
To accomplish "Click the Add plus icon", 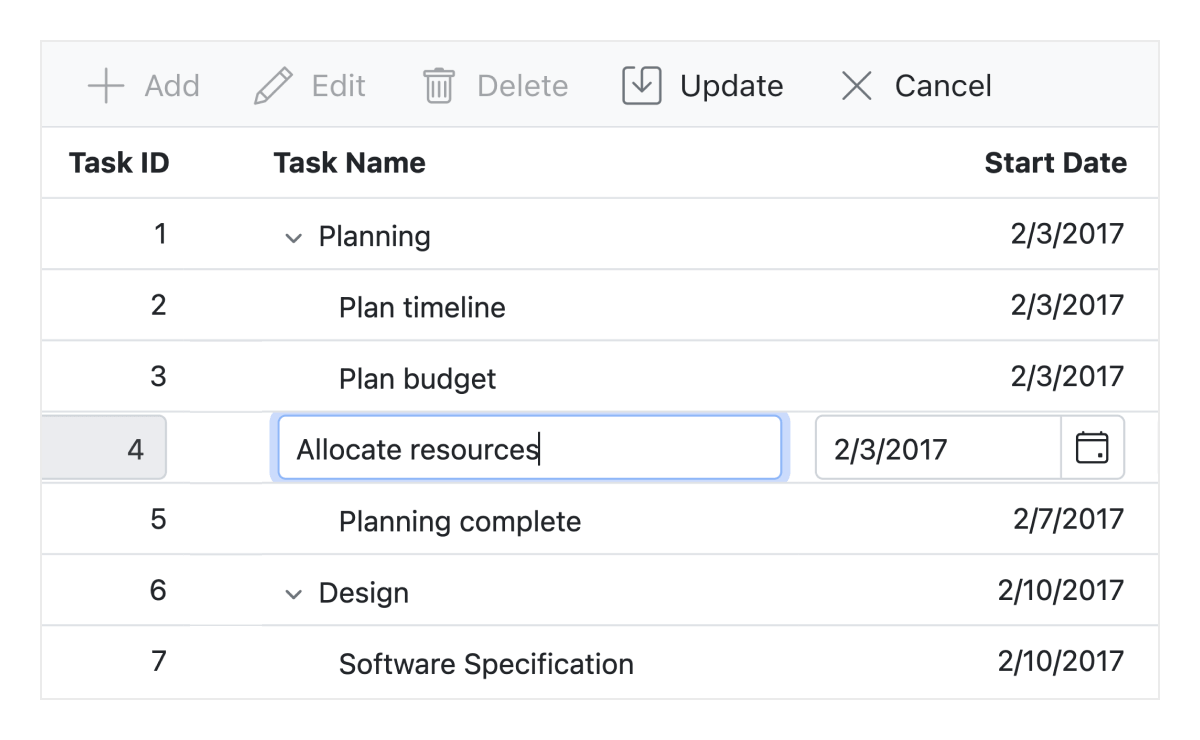I will tap(105, 86).
